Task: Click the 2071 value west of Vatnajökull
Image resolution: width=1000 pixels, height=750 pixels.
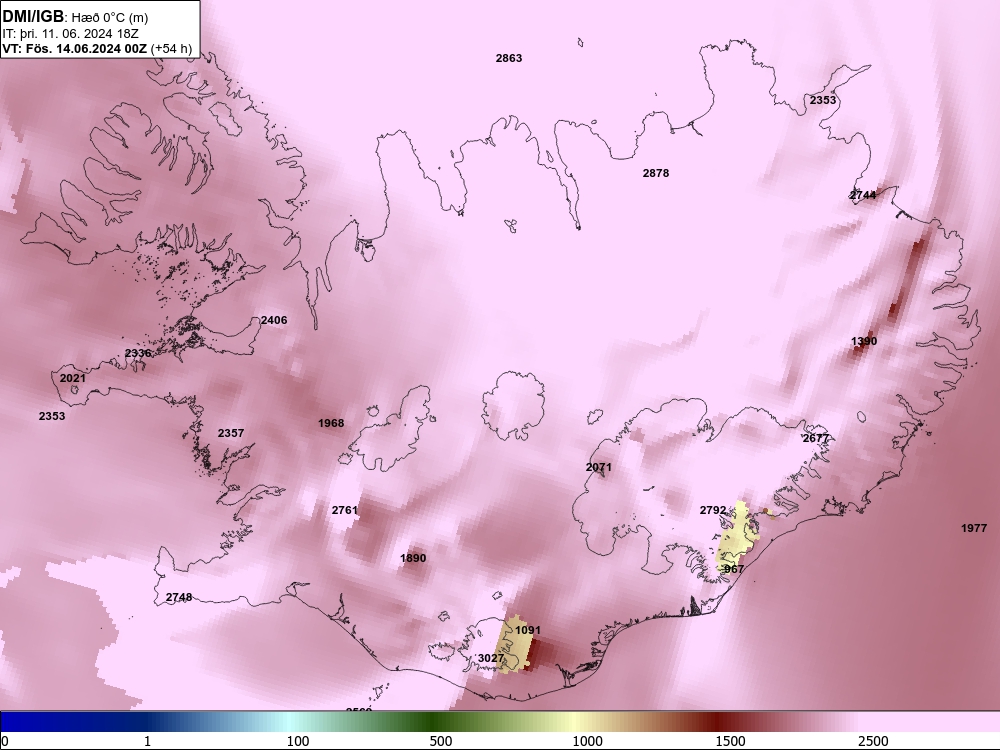Action: (x=599, y=467)
